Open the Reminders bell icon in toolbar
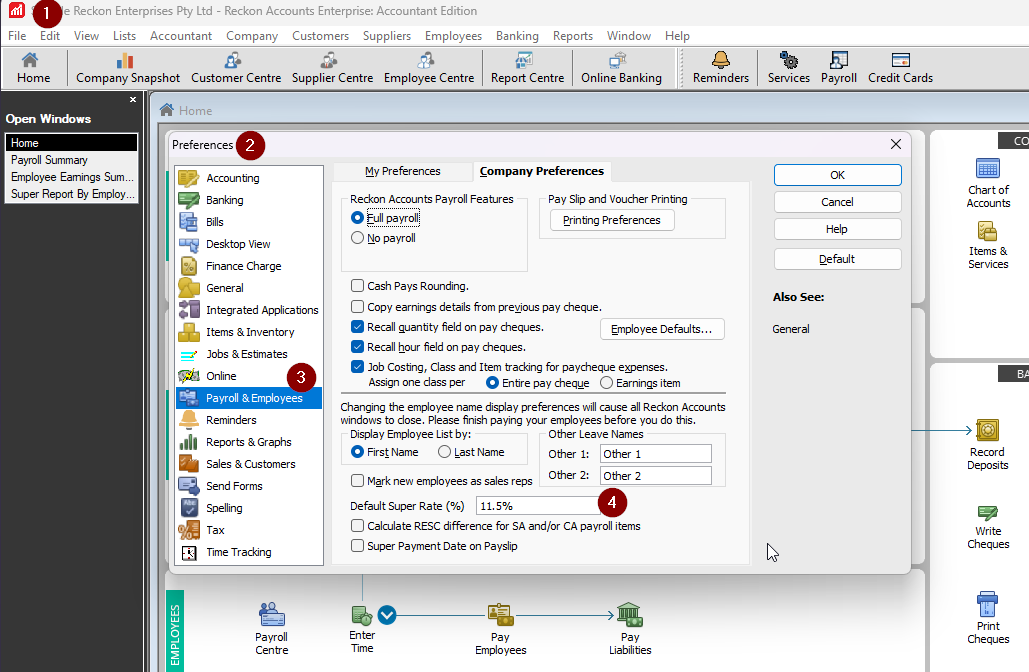This screenshot has height=672, width=1029. [721, 68]
